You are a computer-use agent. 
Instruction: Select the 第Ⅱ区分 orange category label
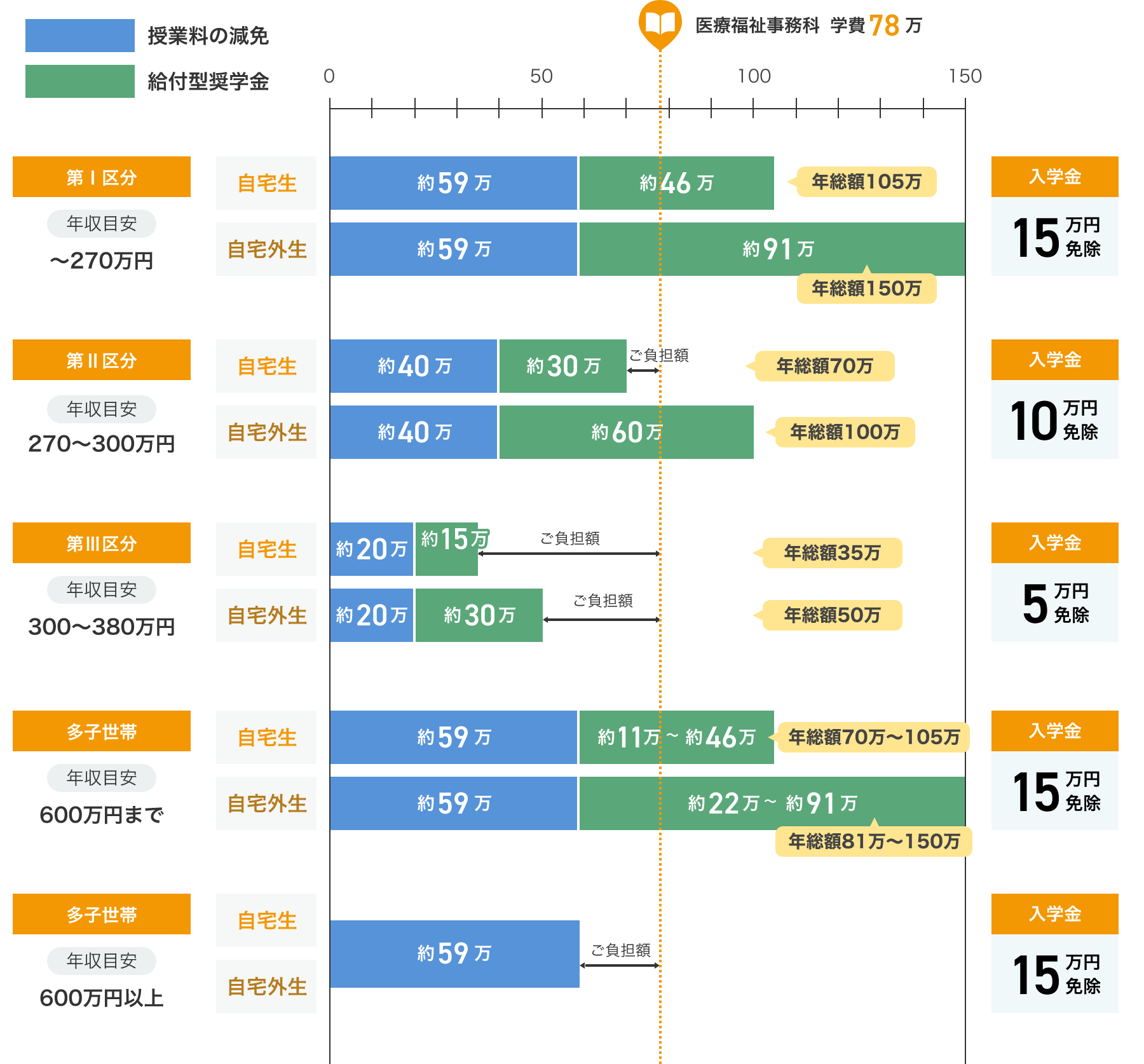(x=102, y=360)
